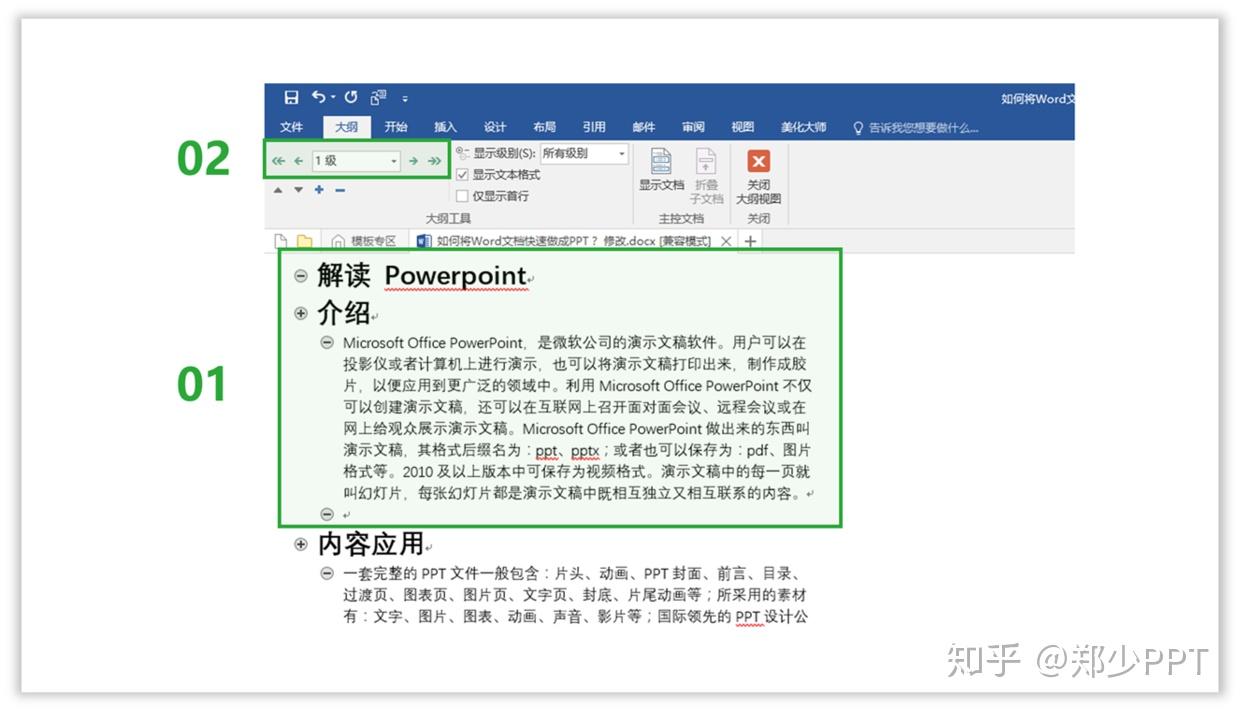Open the 显示级别 所有级别 dropdown
Viewport: 1240px width, 711px height.
point(584,154)
